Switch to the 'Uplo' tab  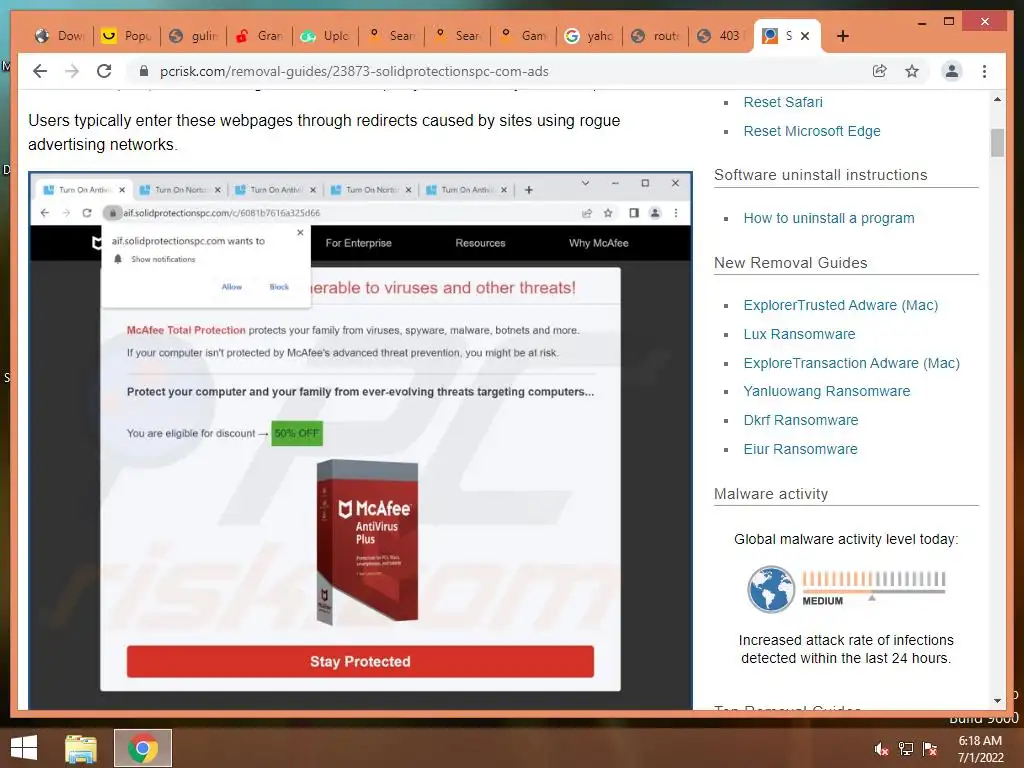click(x=325, y=36)
